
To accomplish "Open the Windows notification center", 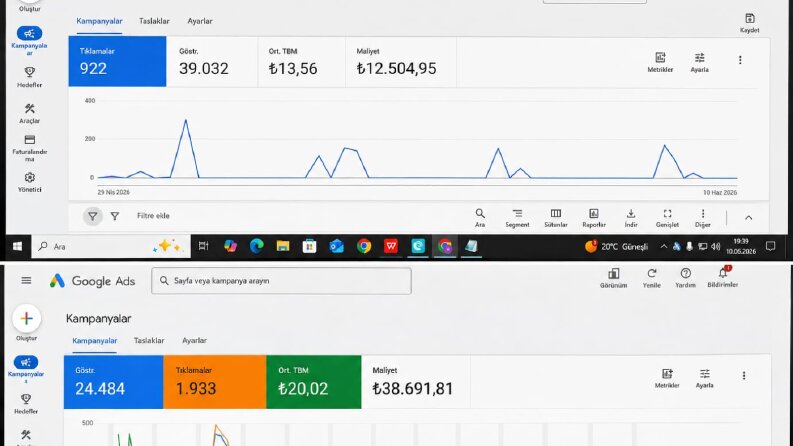I will click(x=770, y=246).
